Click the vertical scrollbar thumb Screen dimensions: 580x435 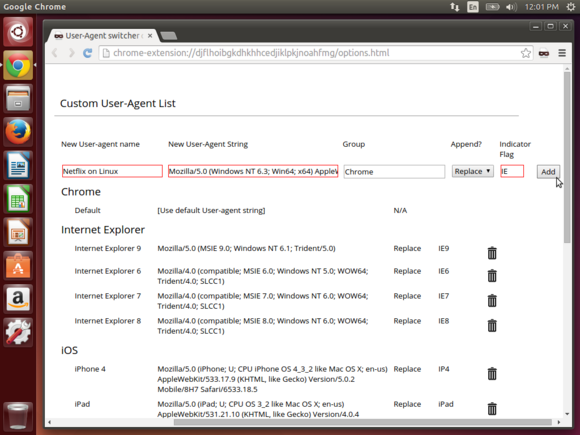(x=567, y=157)
